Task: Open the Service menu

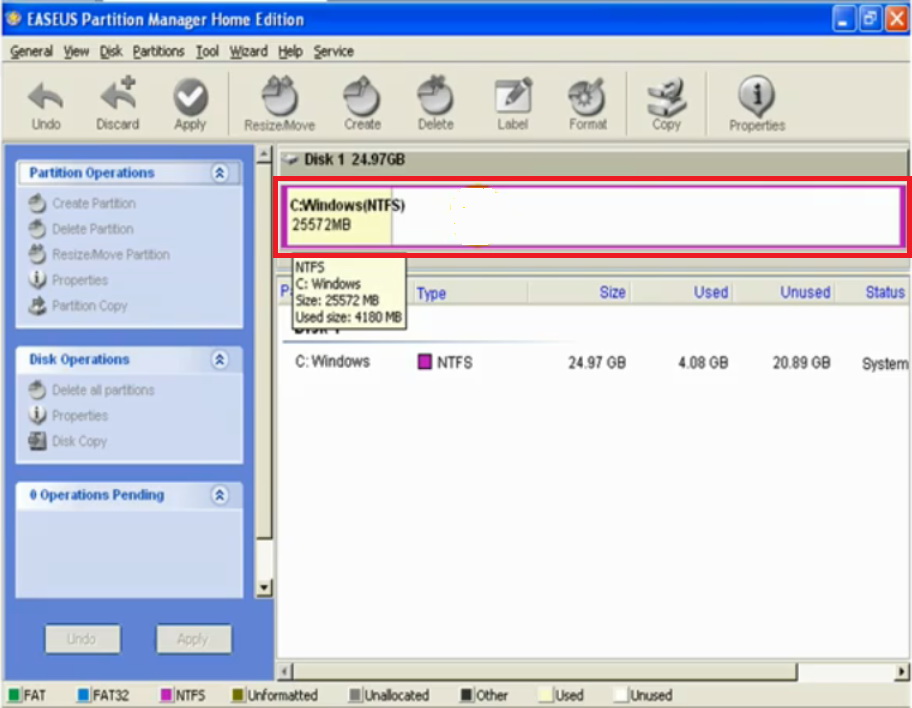Action: tap(333, 51)
